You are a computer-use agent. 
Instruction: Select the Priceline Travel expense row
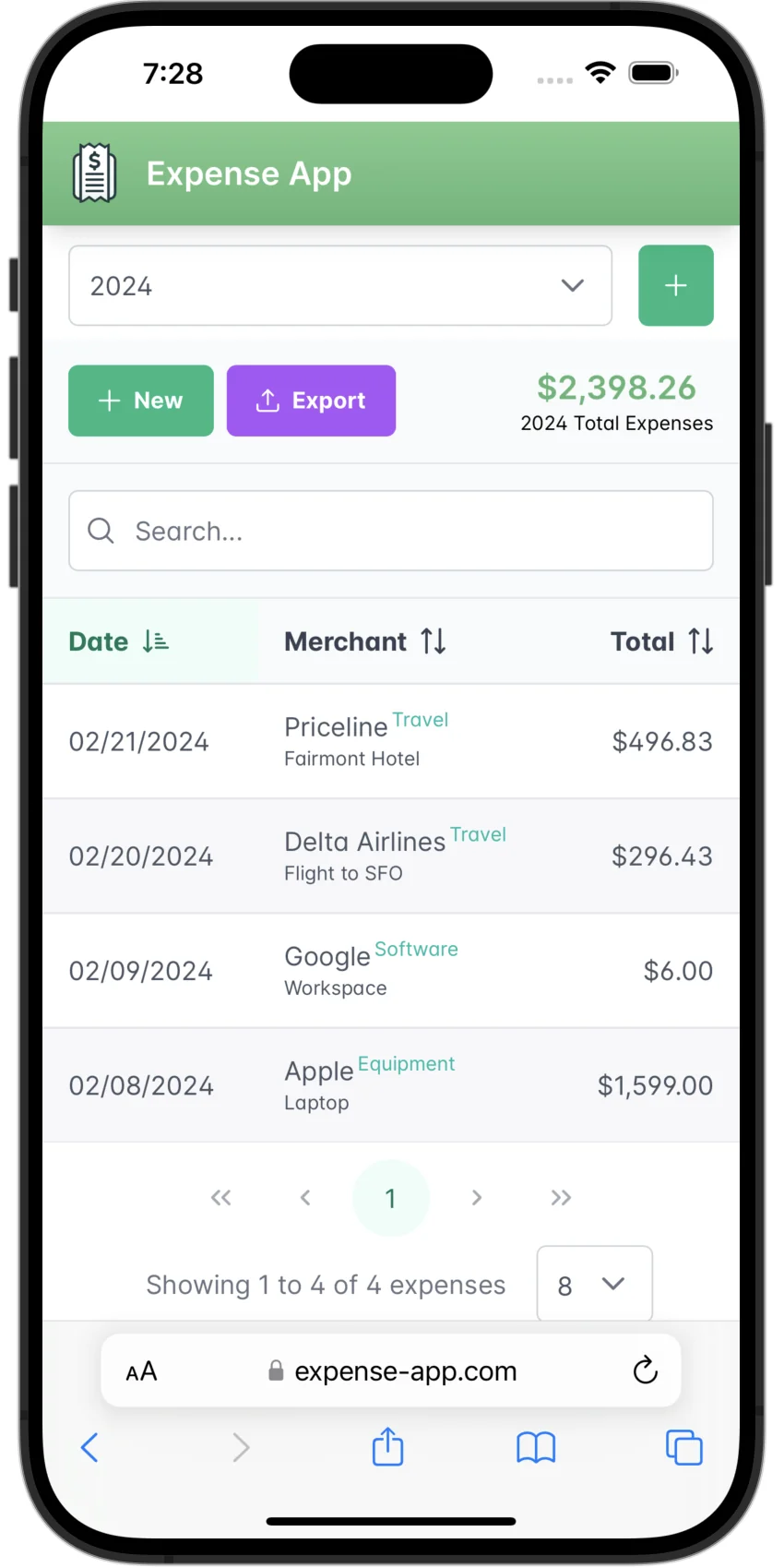pos(391,741)
